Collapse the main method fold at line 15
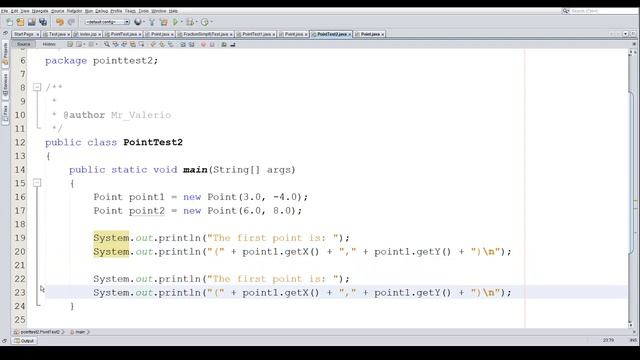The image size is (640, 360). pyautogui.click(x=37, y=182)
